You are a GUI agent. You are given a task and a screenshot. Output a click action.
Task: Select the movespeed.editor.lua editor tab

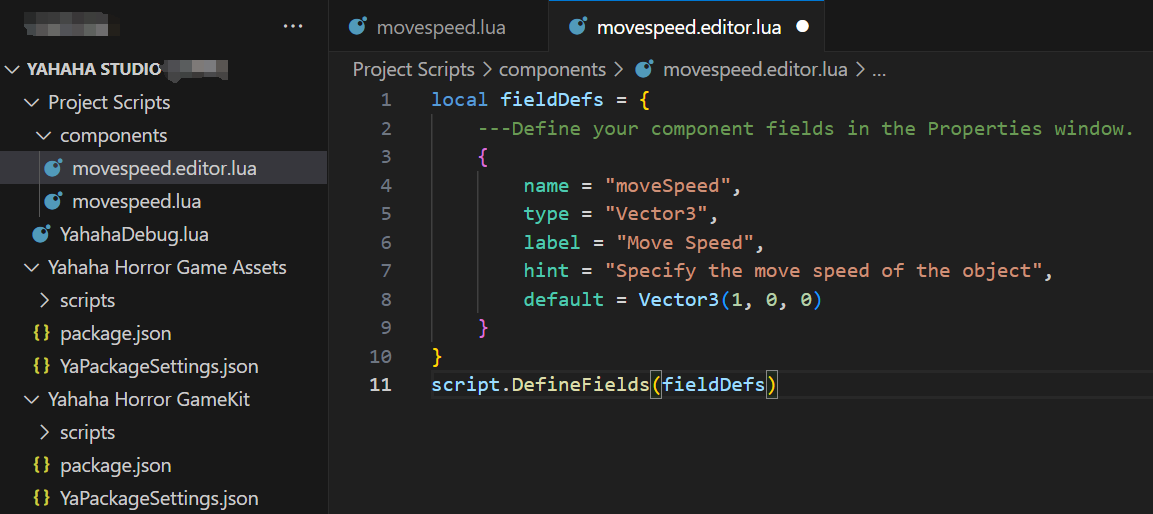click(688, 27)
